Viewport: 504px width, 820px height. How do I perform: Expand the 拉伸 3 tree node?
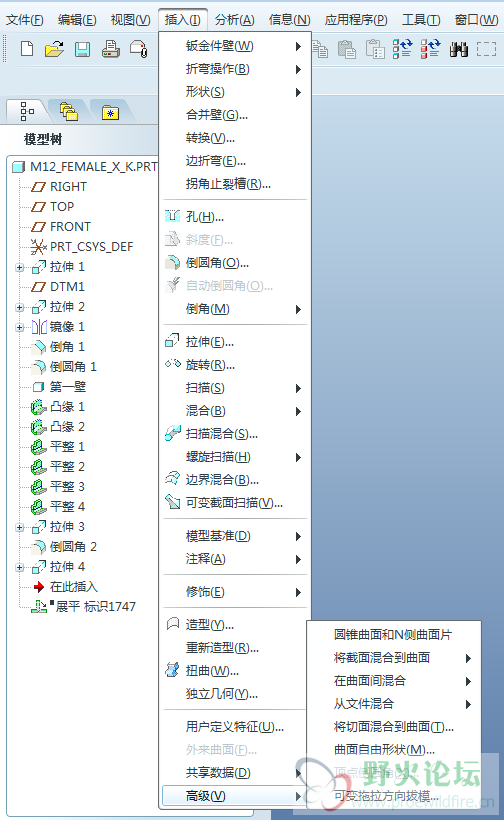19,527
